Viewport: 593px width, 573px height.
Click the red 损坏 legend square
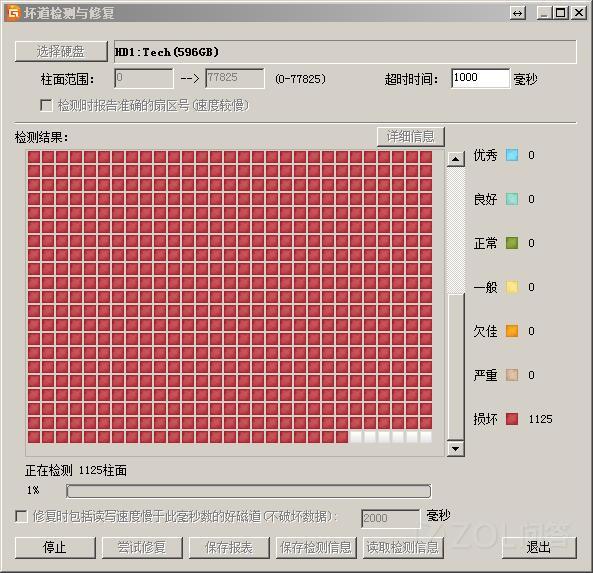tap(512, 419)
